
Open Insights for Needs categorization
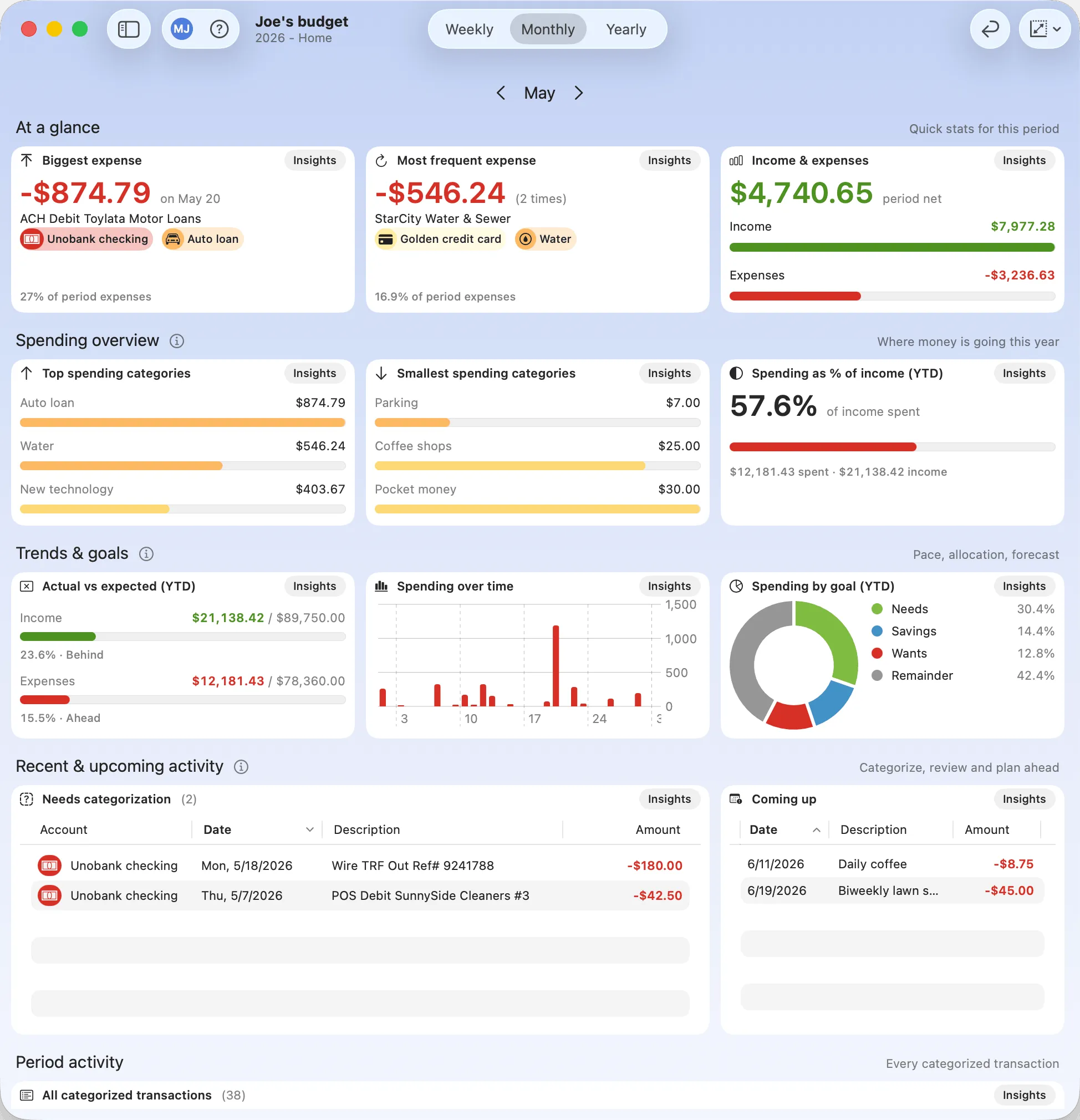pyautogui.click(x=669, y=800)
